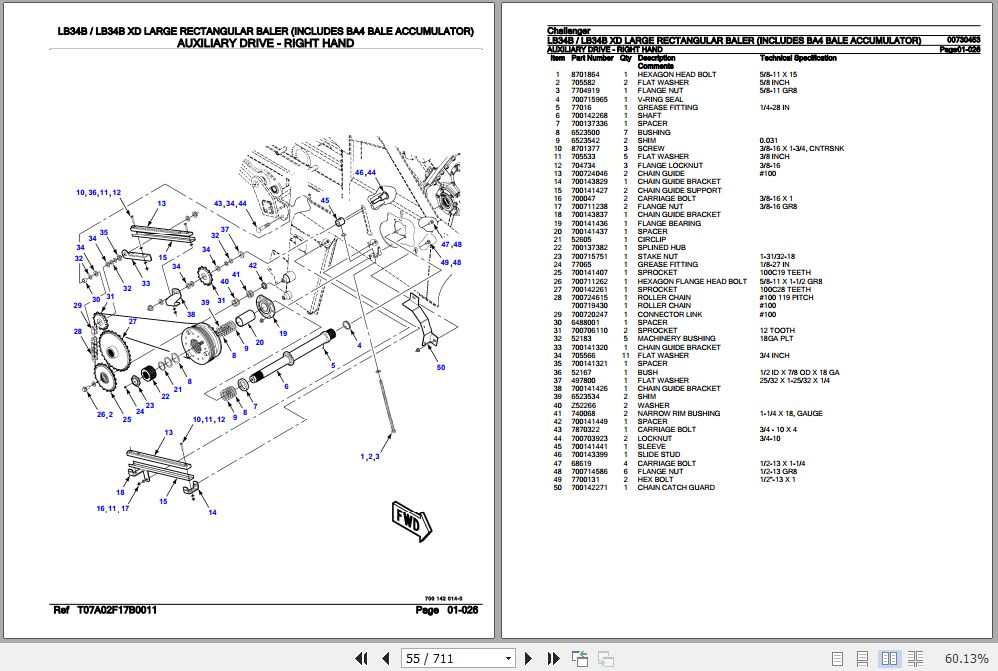The height and width of the screenshot is (671, 998).
Task: Click the AUXILIARY DRIVE title text
Action: pos(263,42)
